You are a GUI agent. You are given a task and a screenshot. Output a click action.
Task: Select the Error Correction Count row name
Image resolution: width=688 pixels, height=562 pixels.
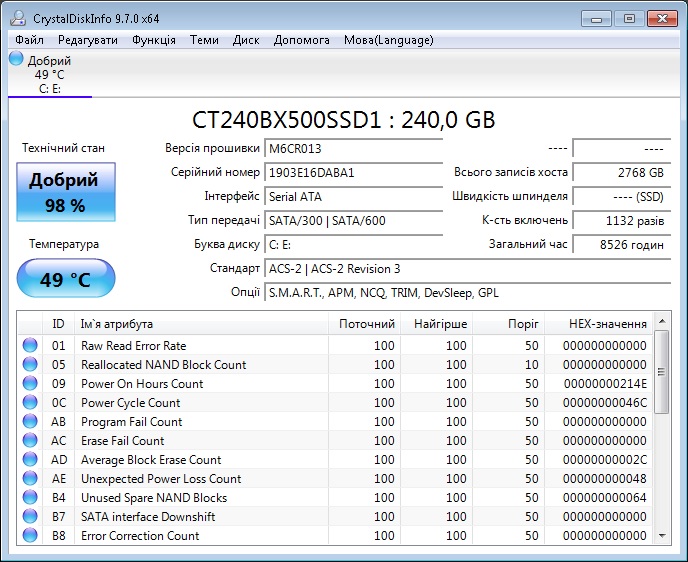[140, 536]
